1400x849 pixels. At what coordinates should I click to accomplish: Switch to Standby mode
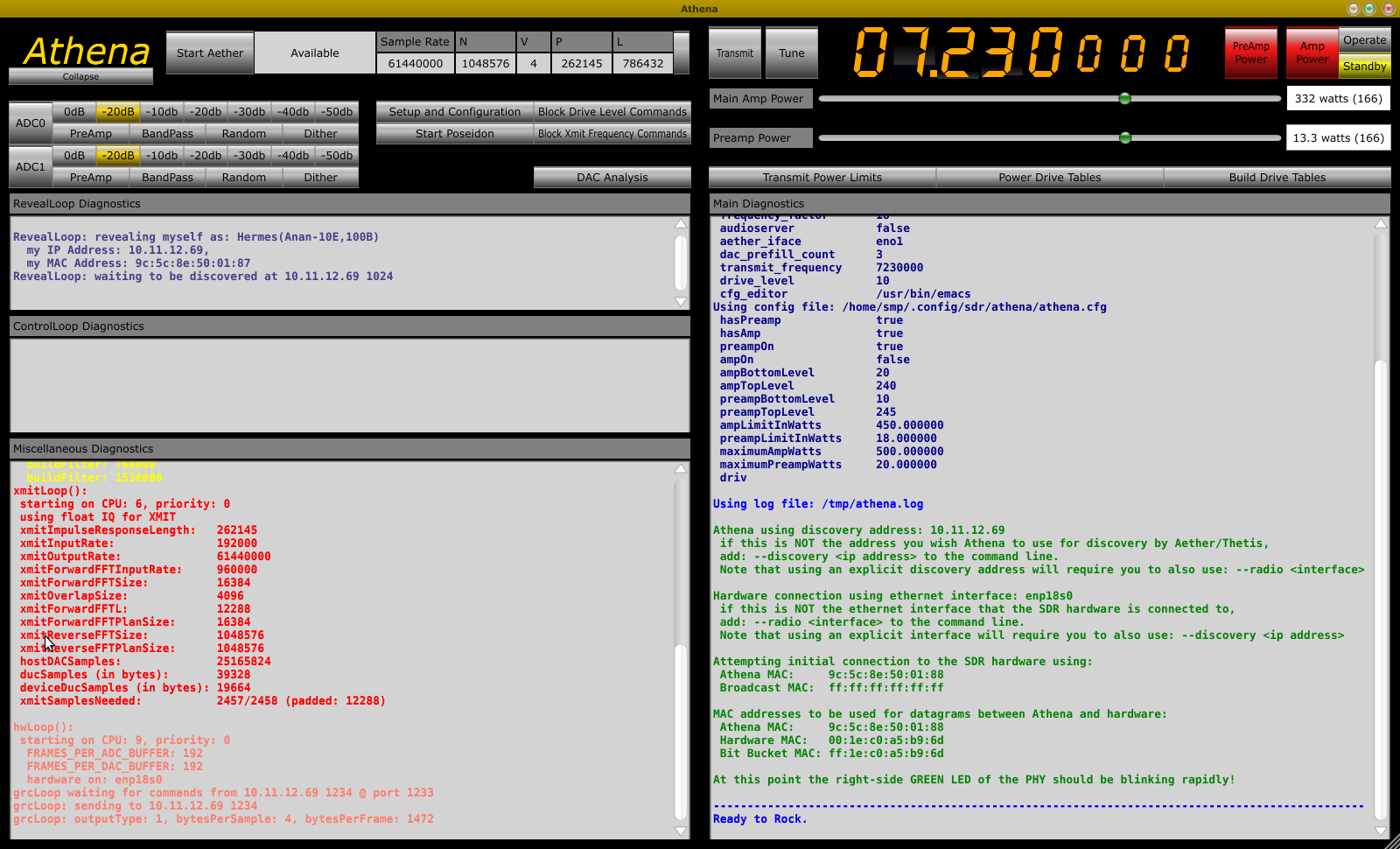point(1365,66)
